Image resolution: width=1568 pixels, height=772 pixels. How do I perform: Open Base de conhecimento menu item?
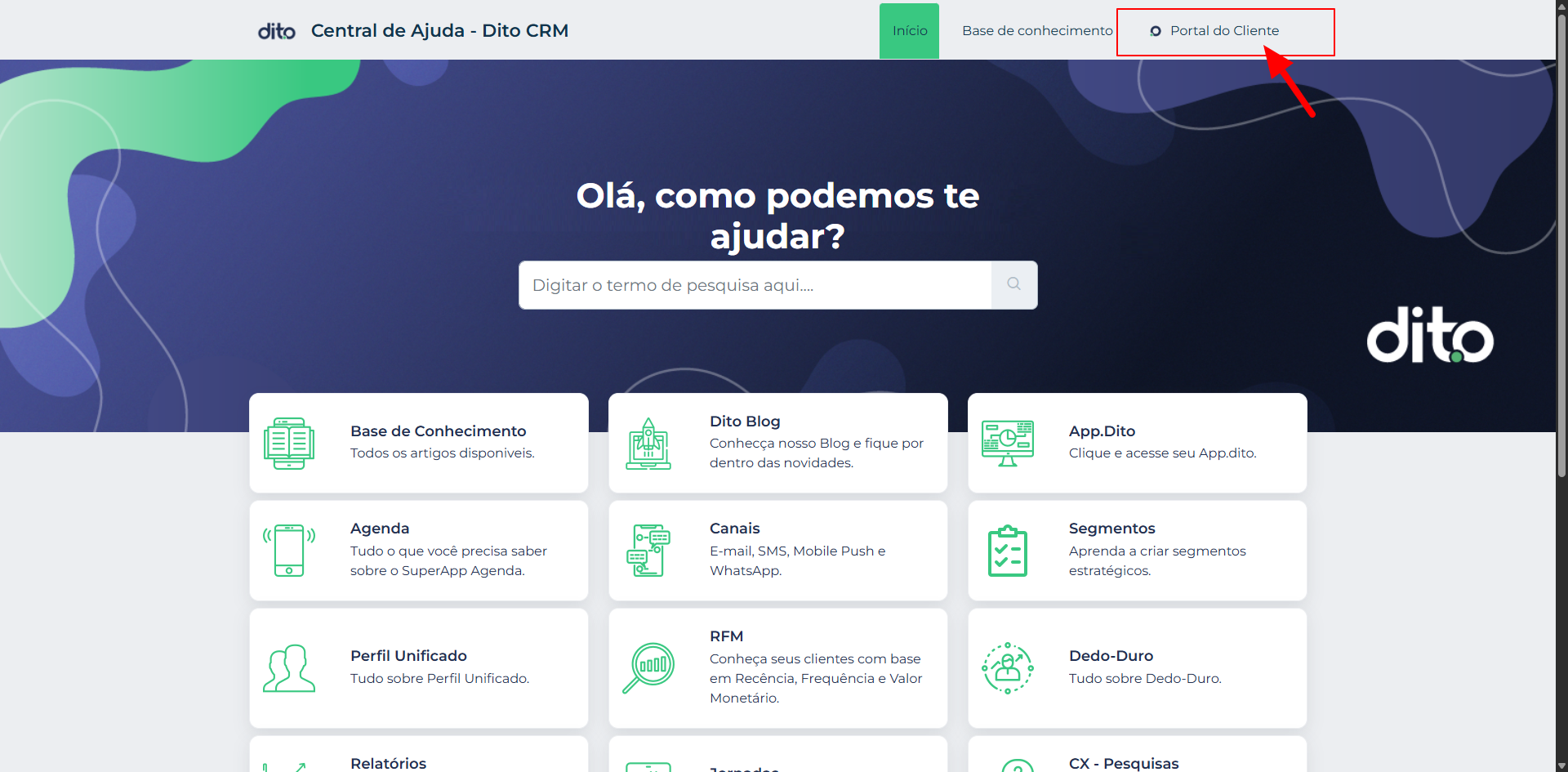click(x=1037, y=31)
